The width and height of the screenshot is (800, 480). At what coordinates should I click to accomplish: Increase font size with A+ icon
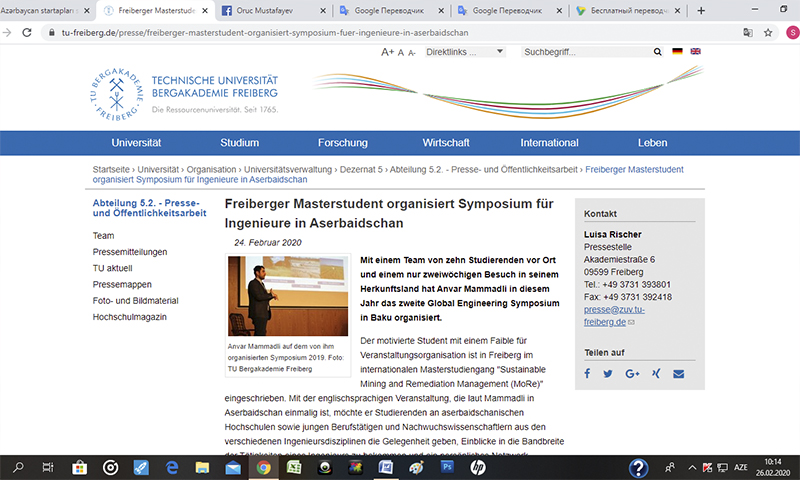click(x=387, y=52)
